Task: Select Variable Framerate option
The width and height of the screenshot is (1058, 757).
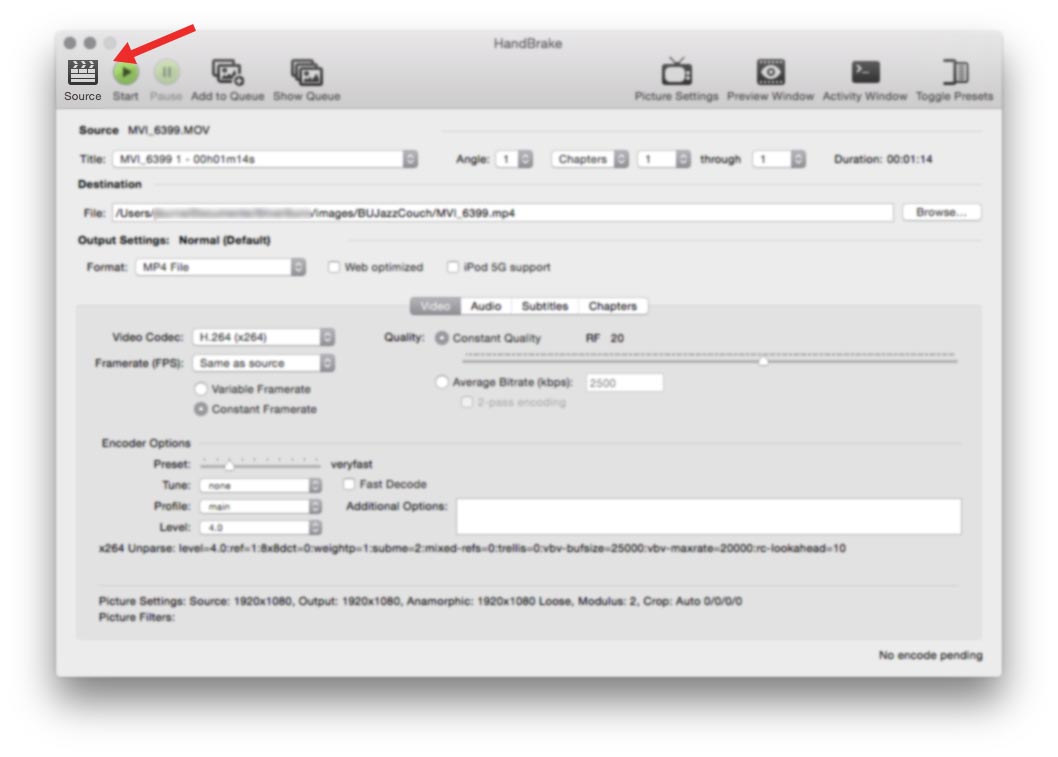Action: coord(200,389)
